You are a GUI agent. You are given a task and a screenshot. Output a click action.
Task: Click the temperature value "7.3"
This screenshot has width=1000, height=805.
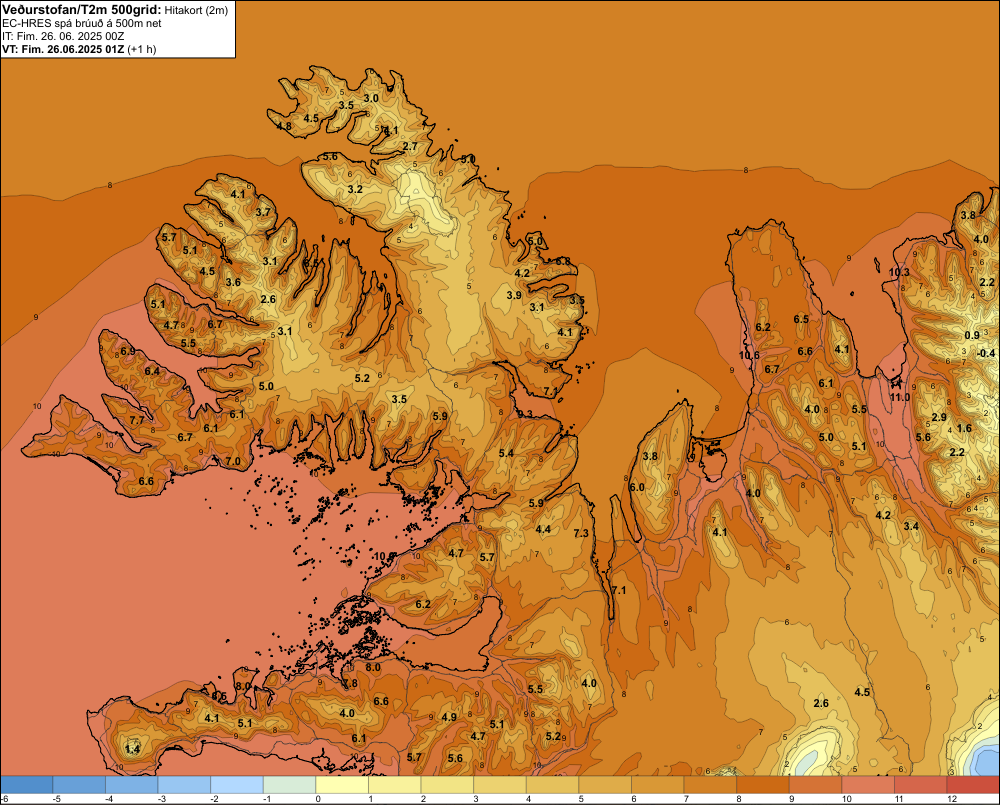[x=581, y=533]
